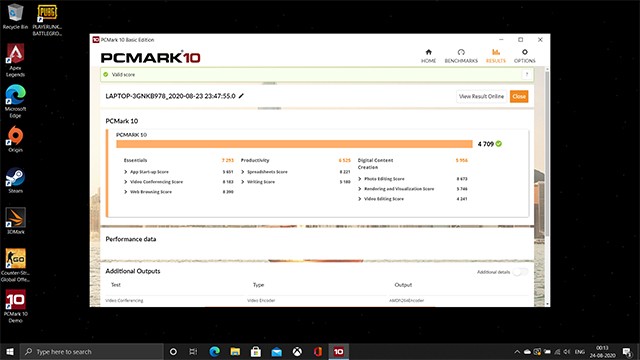Screen dimensions: 640x360
Task: Toggle the Additional details switch
Action: (x=520, y=272)
